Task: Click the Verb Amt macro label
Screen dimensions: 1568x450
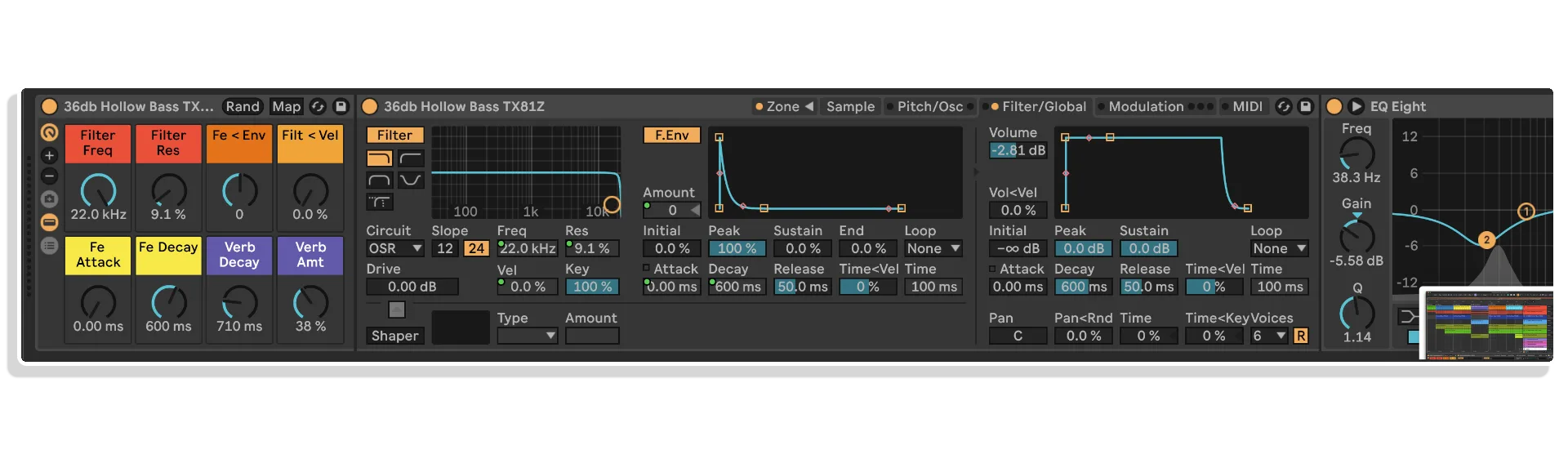Action: [310, 255]
